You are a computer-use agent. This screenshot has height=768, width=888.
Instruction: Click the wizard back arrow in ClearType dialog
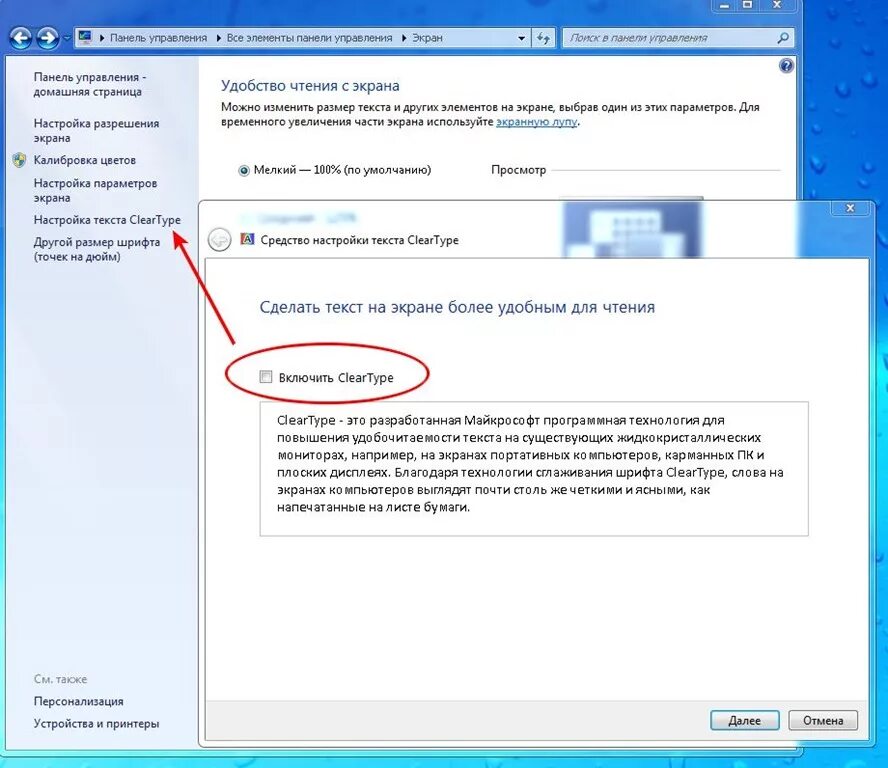[x=219, y=240]
